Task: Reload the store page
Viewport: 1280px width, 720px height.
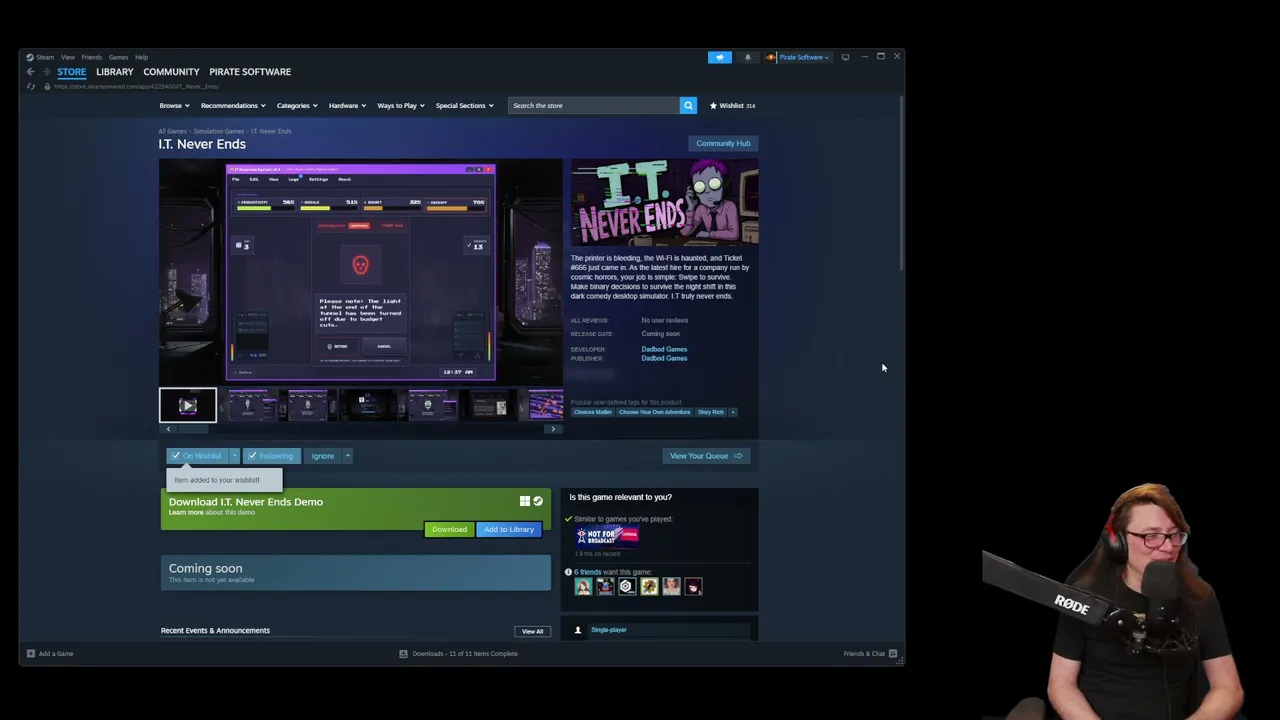Action: click(x=31, y=86)
